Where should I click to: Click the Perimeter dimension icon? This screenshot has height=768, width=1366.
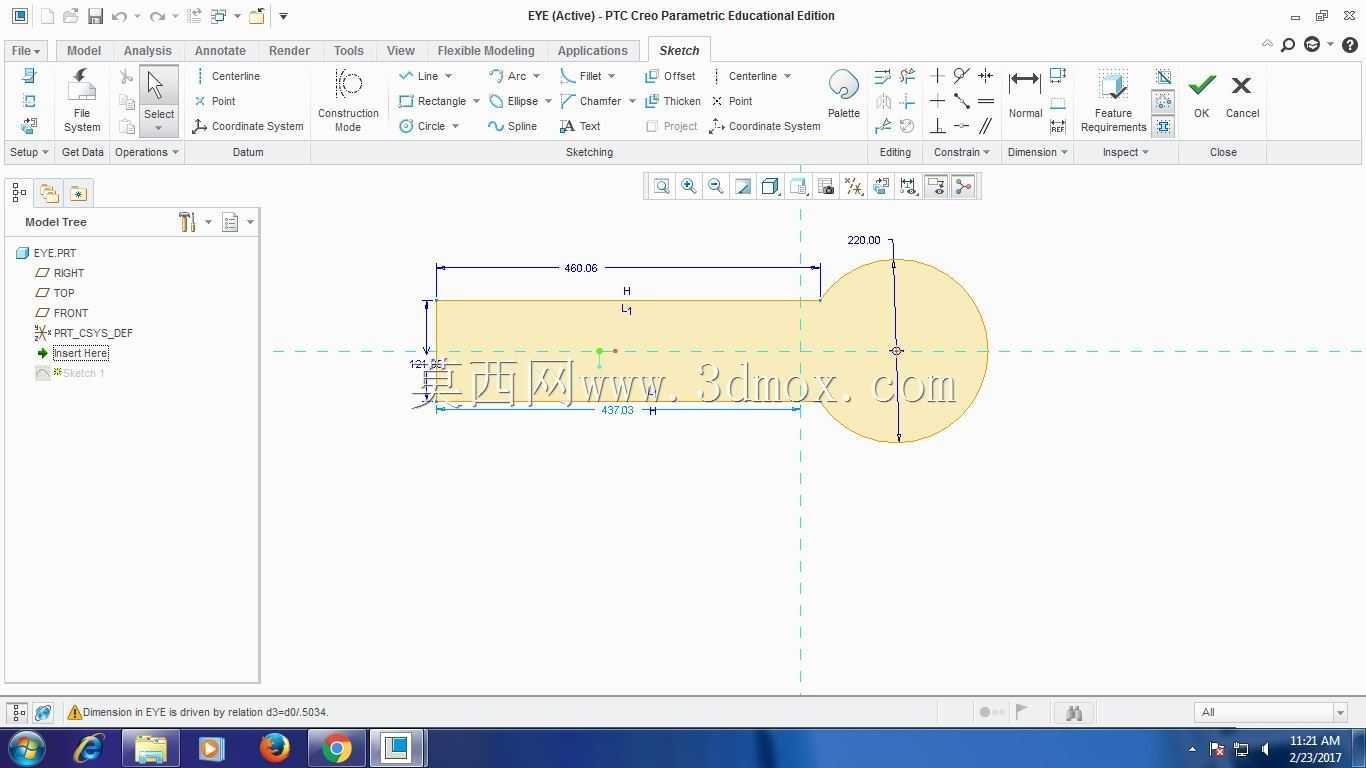[1058, 76]
